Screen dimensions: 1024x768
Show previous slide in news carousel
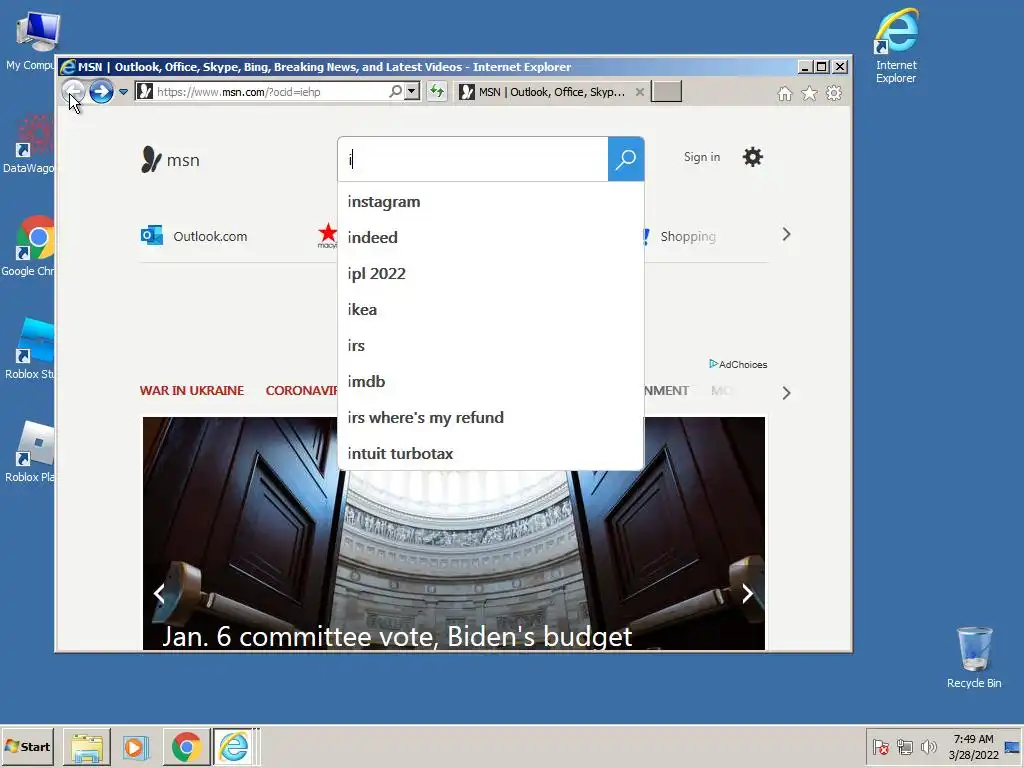159,593
